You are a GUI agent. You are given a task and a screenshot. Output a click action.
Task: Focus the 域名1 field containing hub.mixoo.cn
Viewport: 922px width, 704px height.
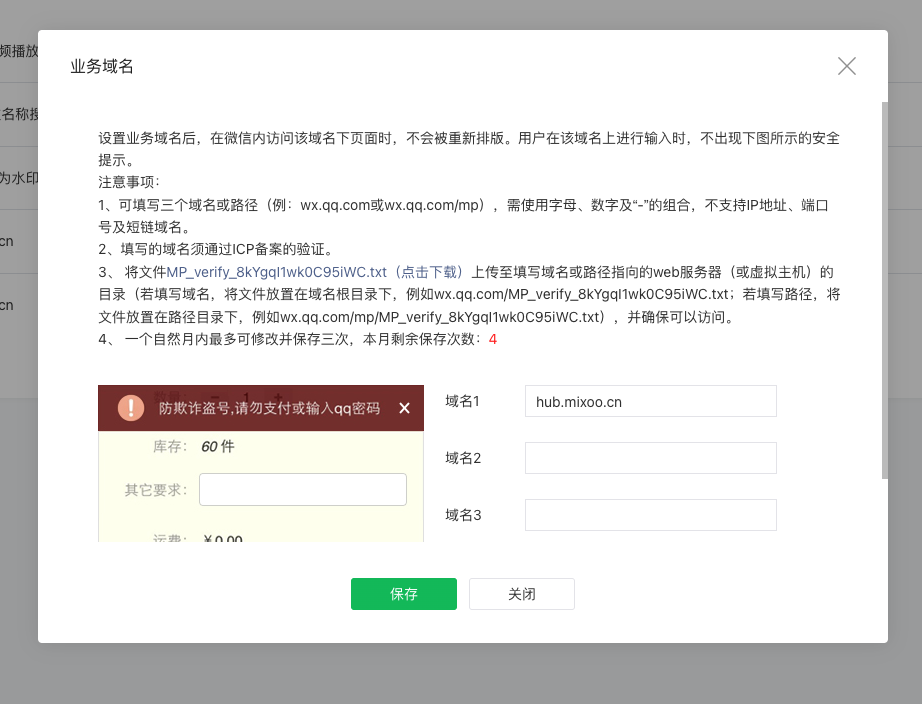click(650, 401)
